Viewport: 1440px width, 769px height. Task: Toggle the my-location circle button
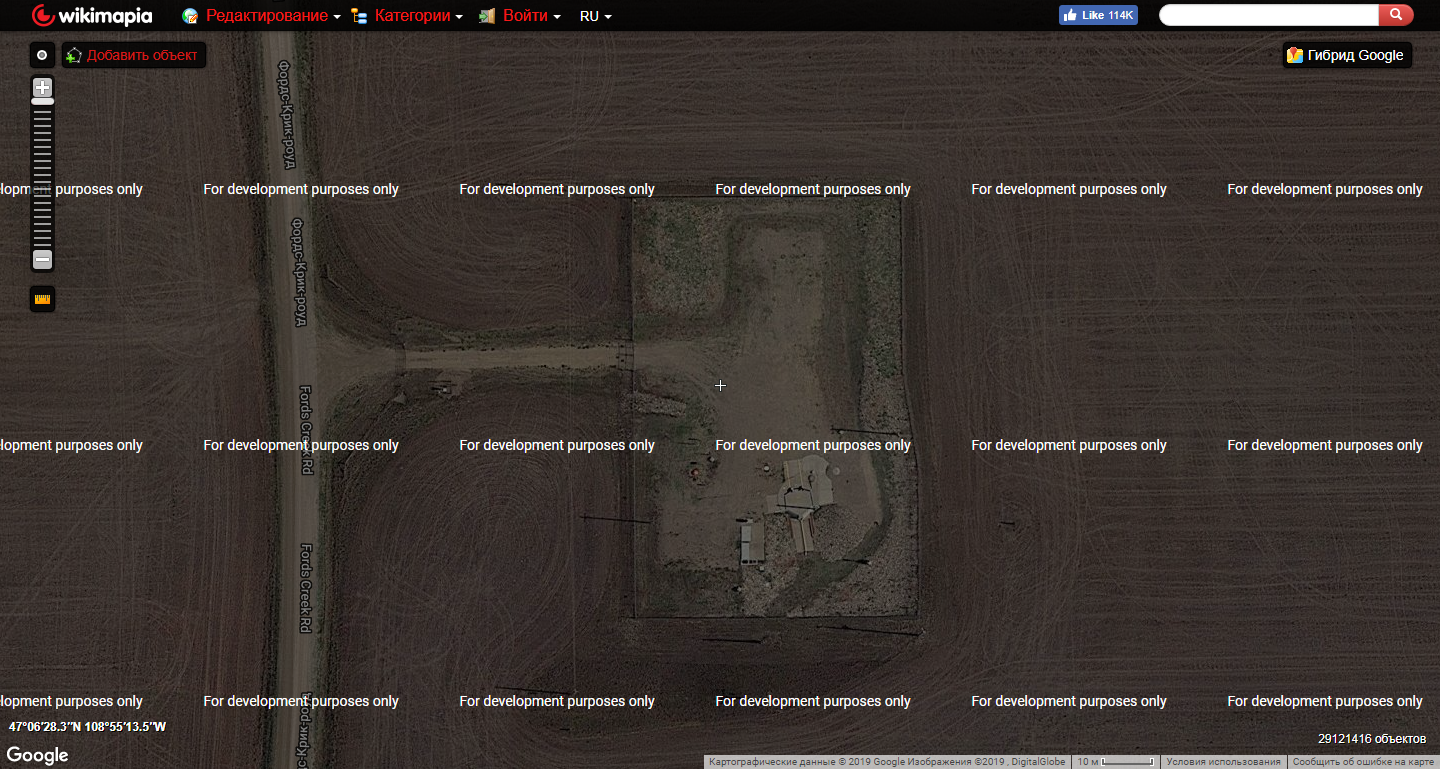42,55
